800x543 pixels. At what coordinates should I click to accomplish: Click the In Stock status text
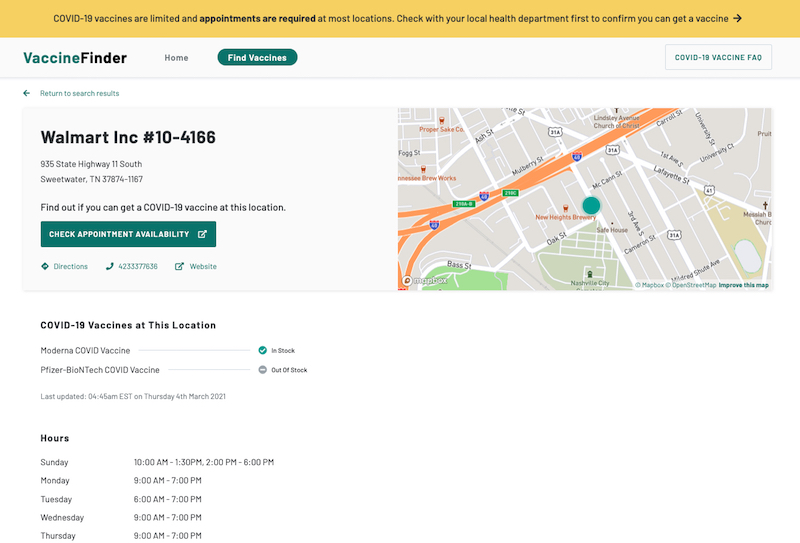(x=283, y=350)
